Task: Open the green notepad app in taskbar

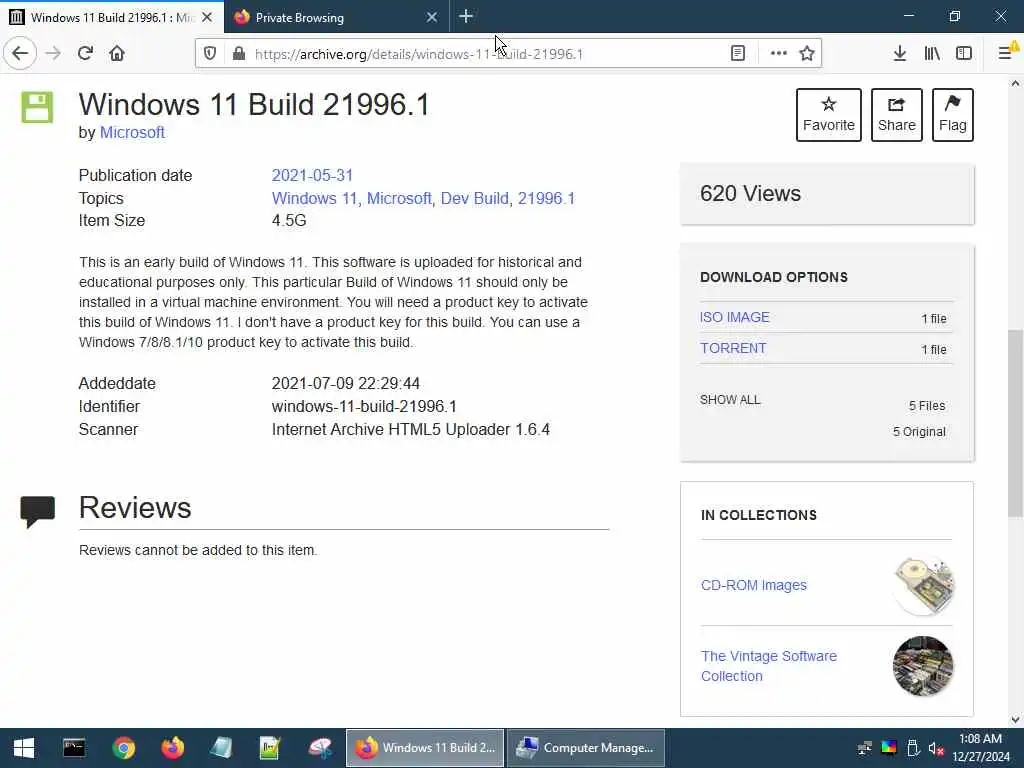Action: [x=270, y=748]
